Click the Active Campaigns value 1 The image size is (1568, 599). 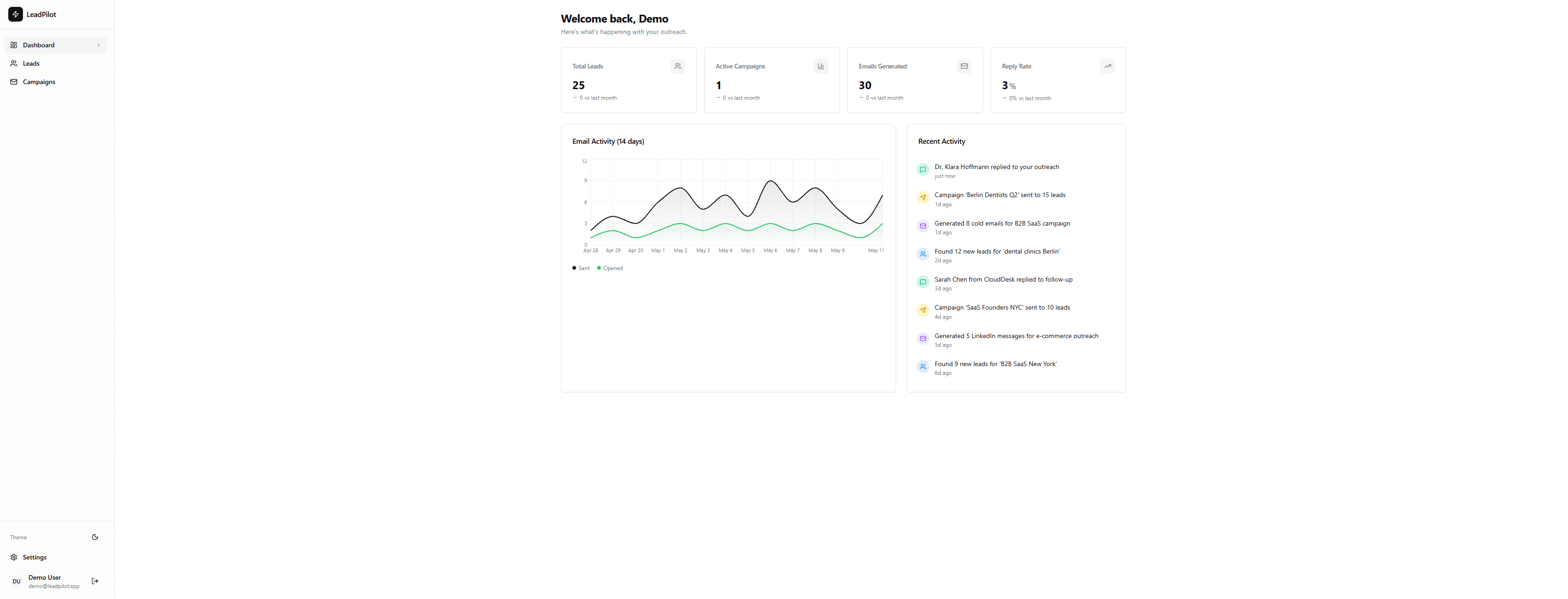(x=718, y=85)
